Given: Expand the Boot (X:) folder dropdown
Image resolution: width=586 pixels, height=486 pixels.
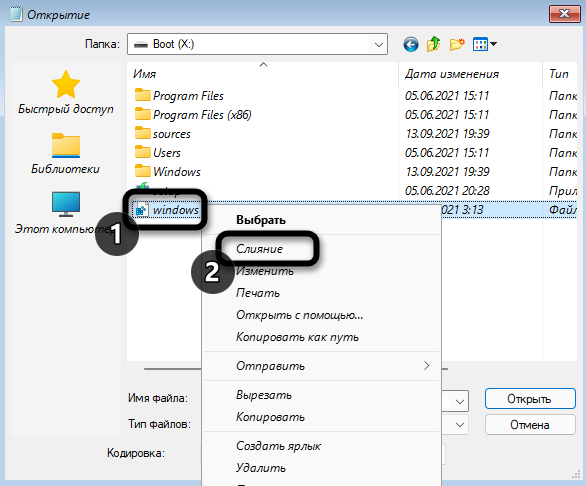Looking at the screenshot, I should (x=379, y=44).
